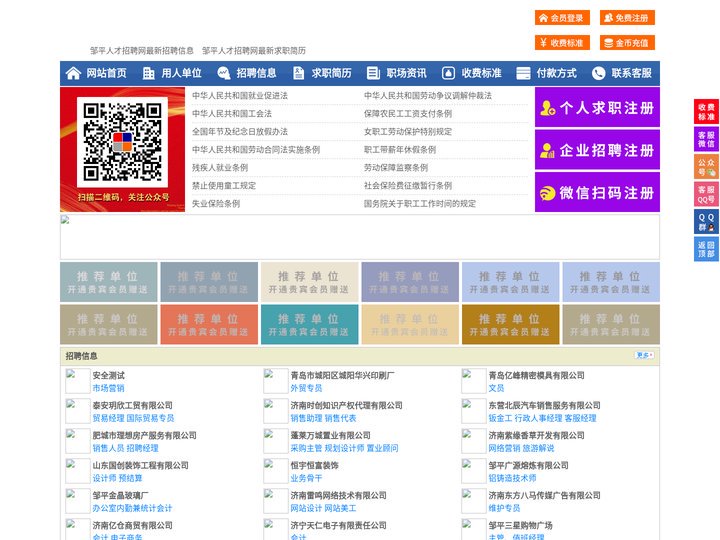Open 职场资讯 navigation item
This screenshot has width=720, height=540.
(x=406, y=73)
